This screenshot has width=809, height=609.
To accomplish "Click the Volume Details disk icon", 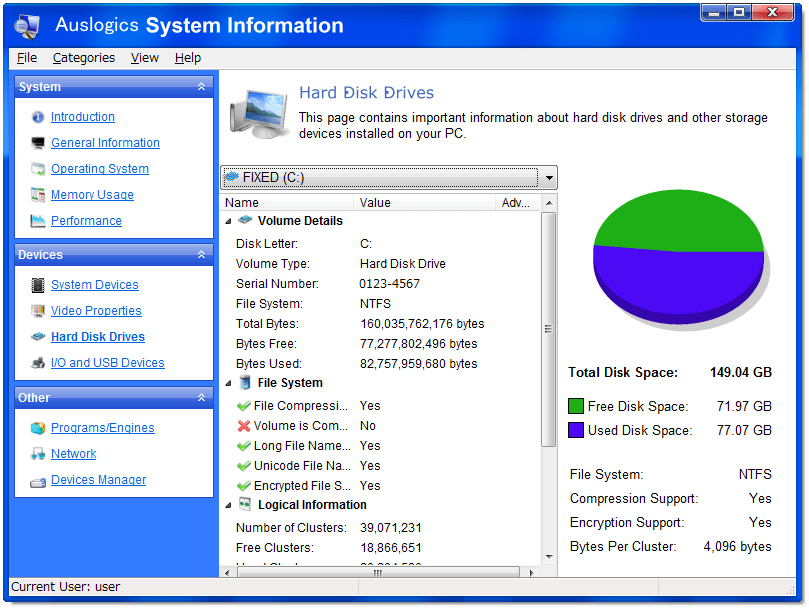I will point(245,220).
